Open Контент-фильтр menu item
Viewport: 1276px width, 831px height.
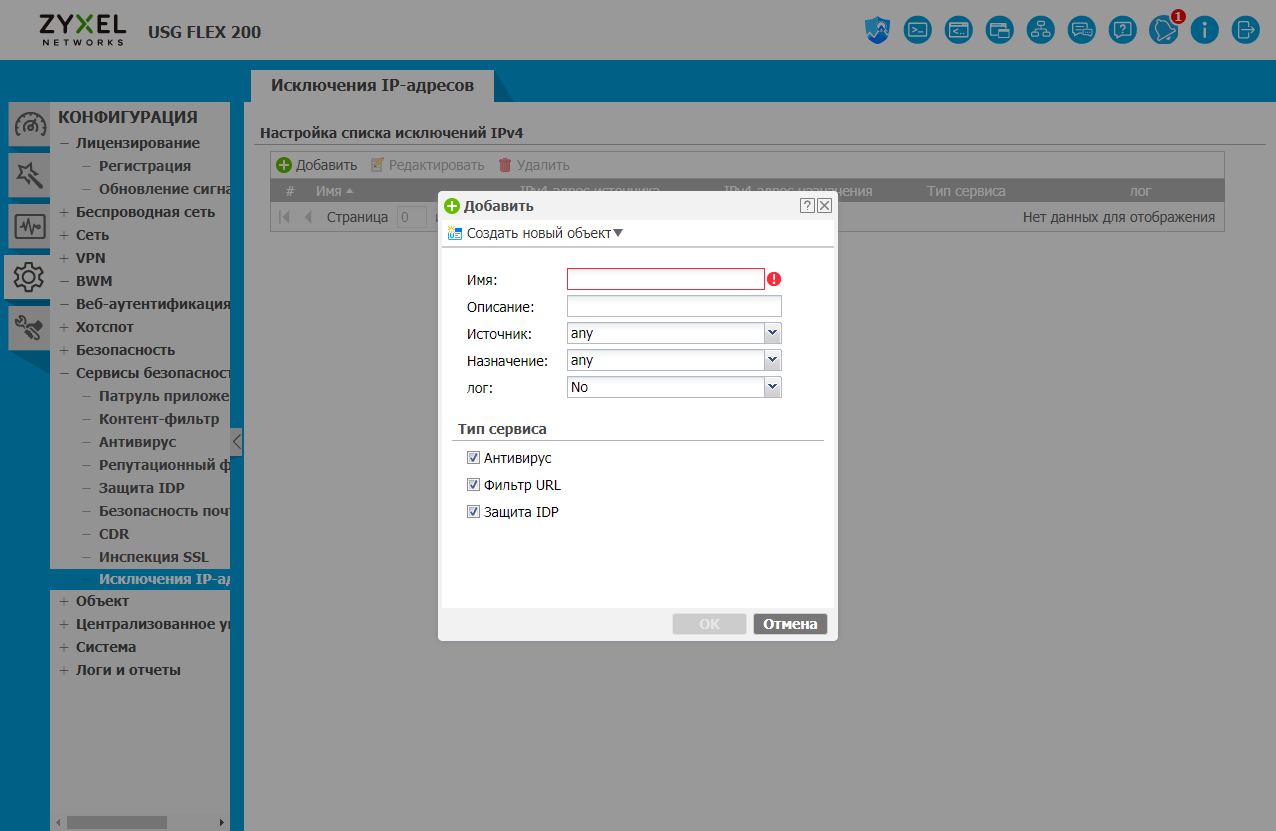(159, 419)
